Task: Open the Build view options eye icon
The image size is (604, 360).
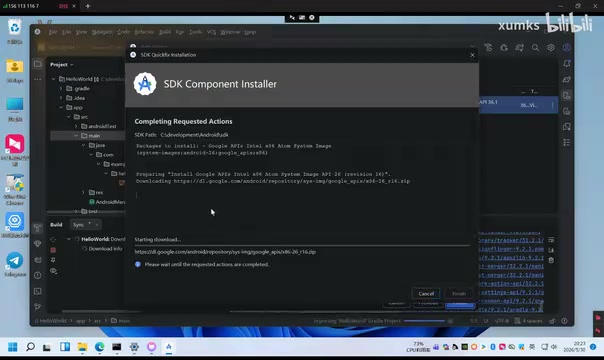Action: [x=53, y=271]
